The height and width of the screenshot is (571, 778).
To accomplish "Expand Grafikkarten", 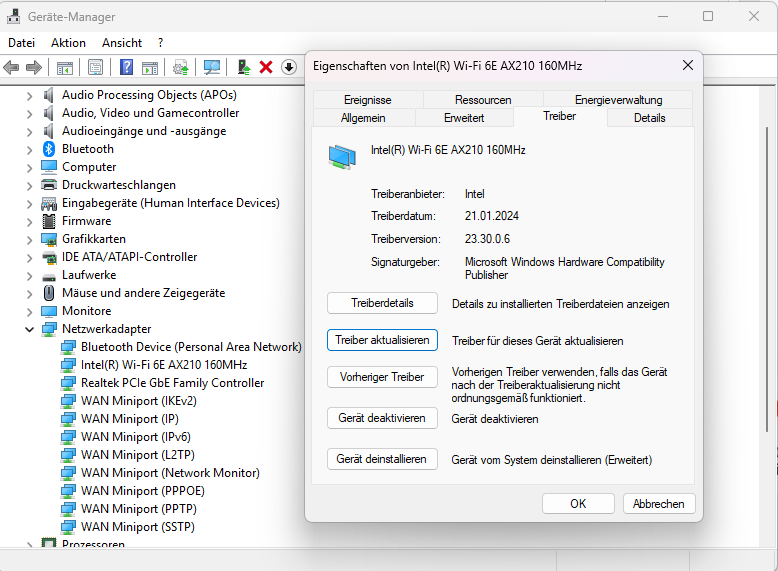I will tap(29, 240).
